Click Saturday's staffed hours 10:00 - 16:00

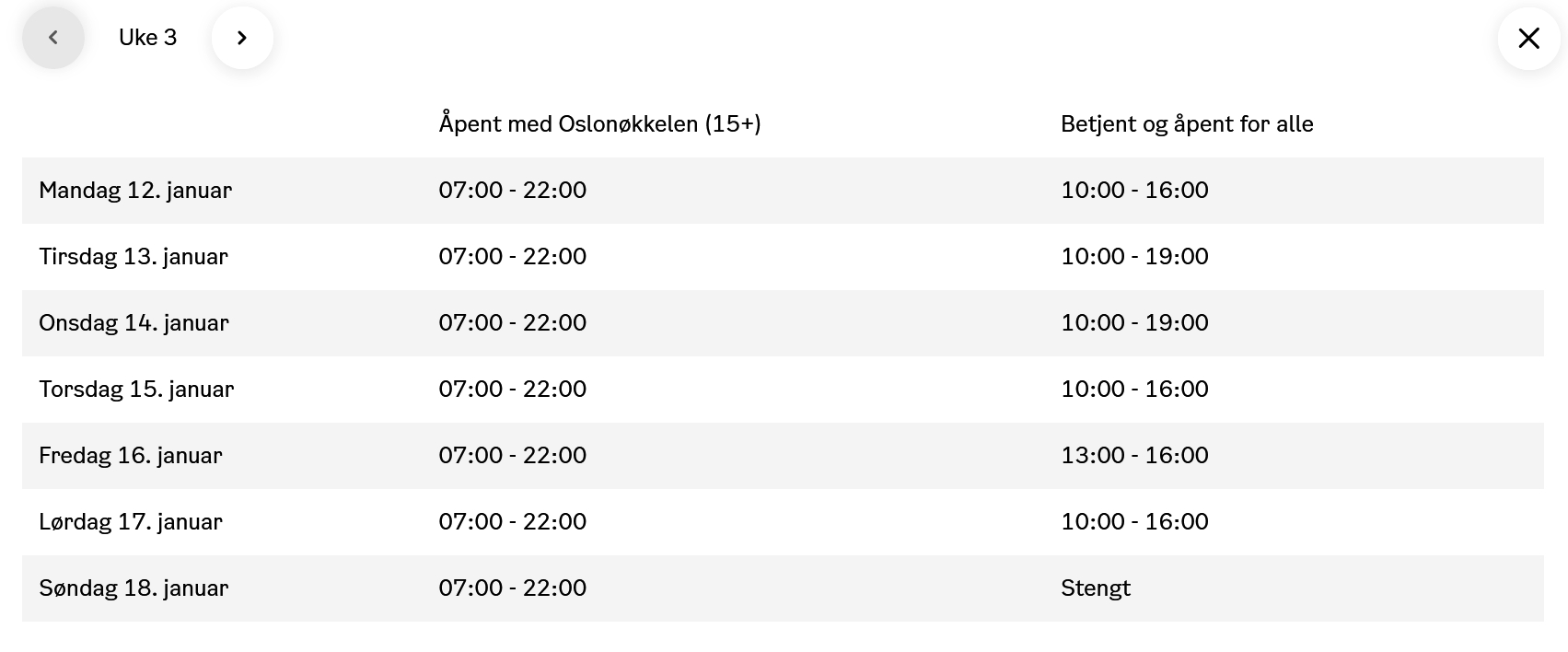pos(1134,522)
